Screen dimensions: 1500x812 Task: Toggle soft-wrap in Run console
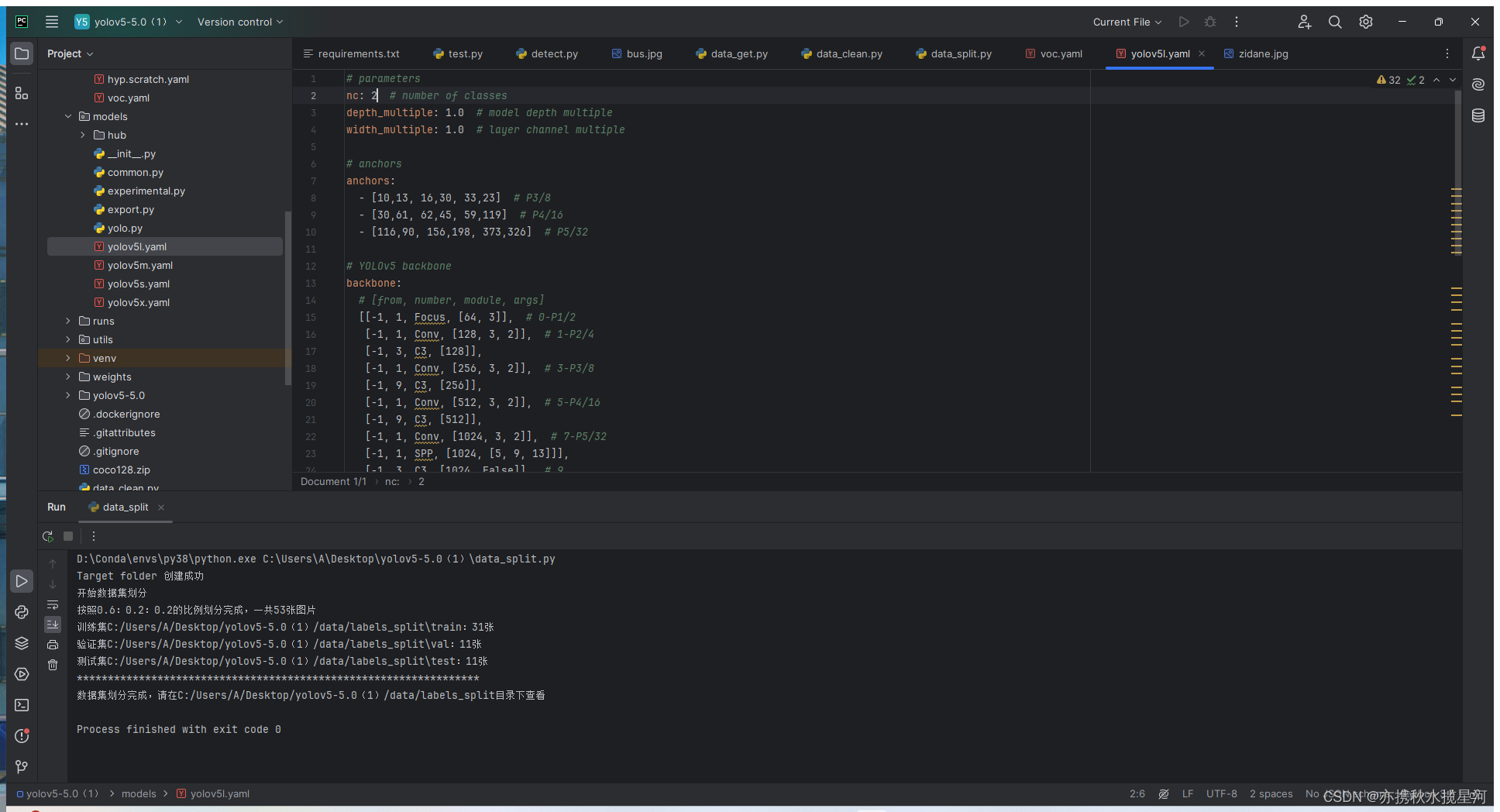click(53, 605)
